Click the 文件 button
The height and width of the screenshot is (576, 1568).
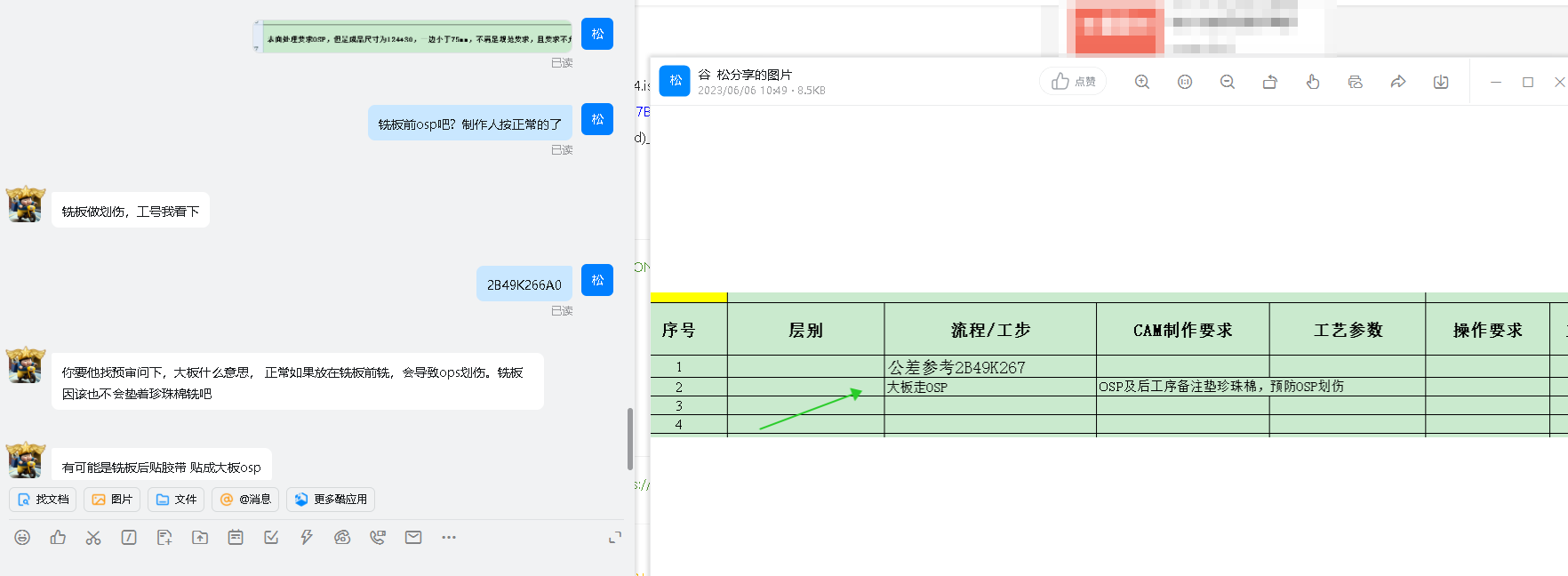[x=176, y=500]
